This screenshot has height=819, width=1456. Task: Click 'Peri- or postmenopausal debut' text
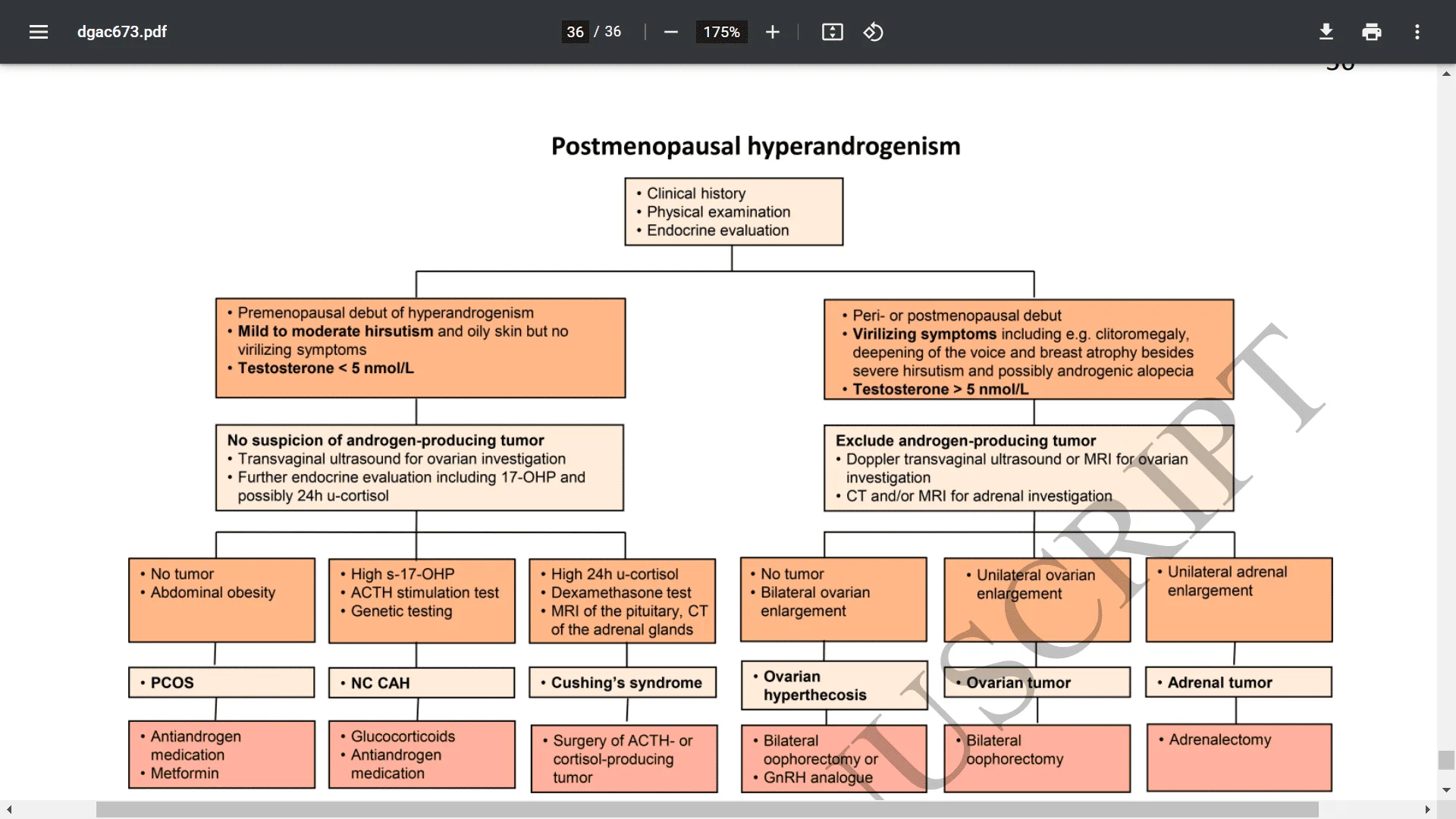pos(957,315)
